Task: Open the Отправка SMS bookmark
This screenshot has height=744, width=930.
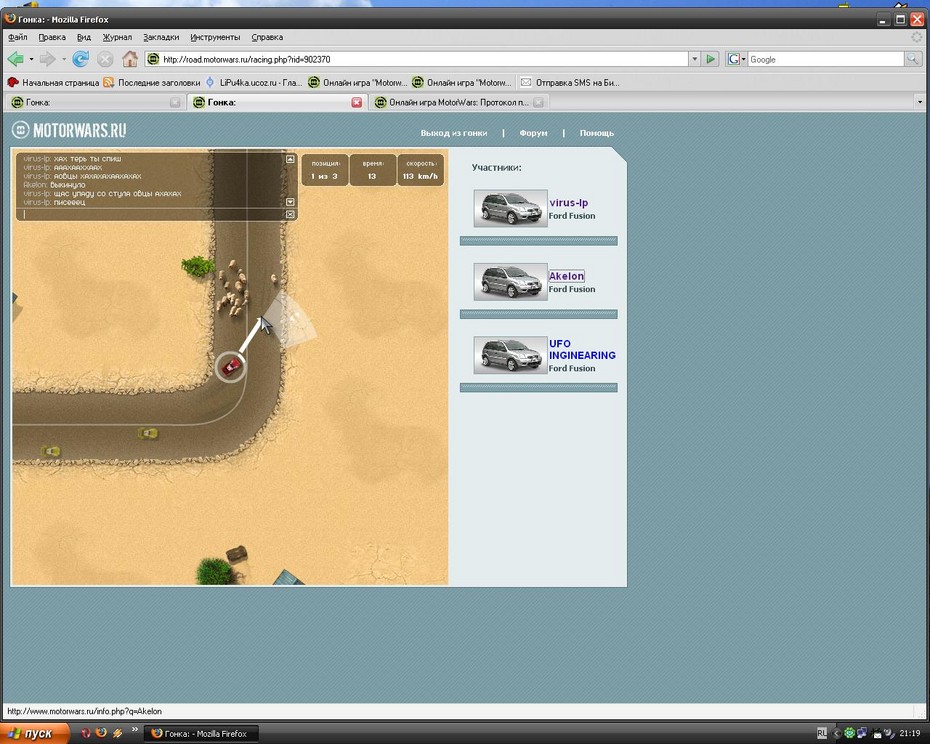Action: pyautogui.click(x=570, y=82)
